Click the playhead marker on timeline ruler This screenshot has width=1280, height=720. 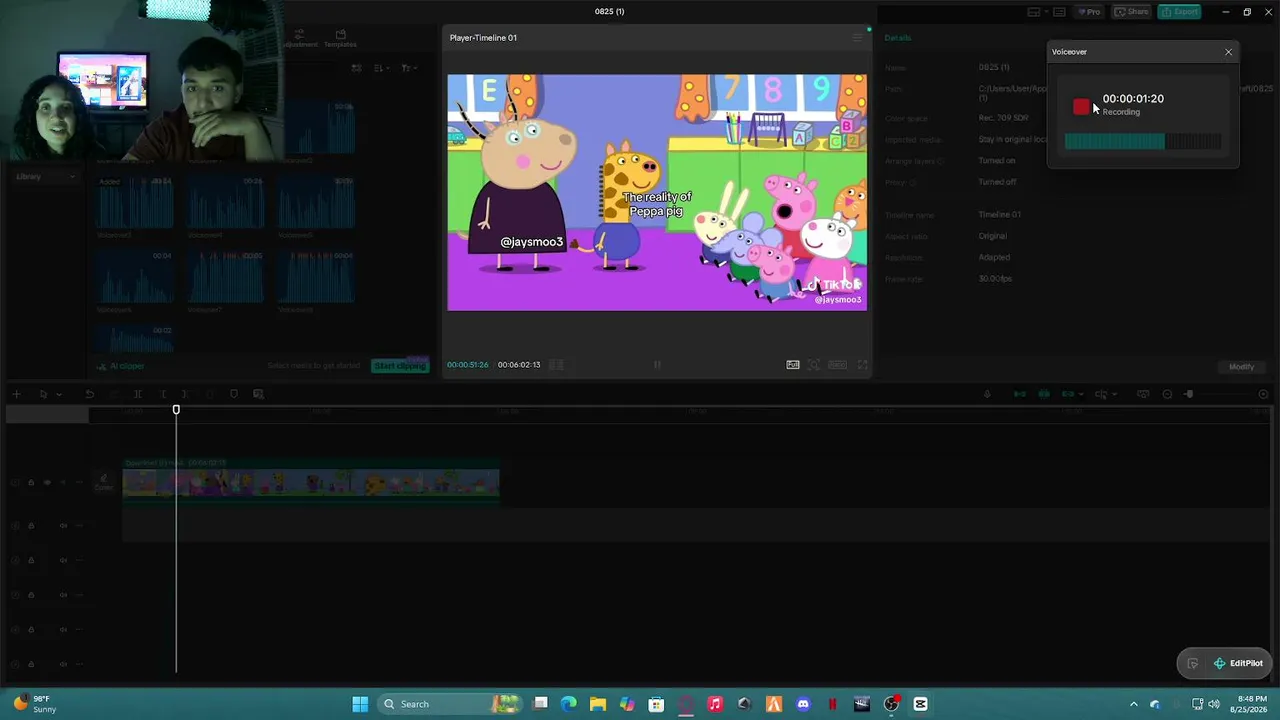(x=176, y=410)
